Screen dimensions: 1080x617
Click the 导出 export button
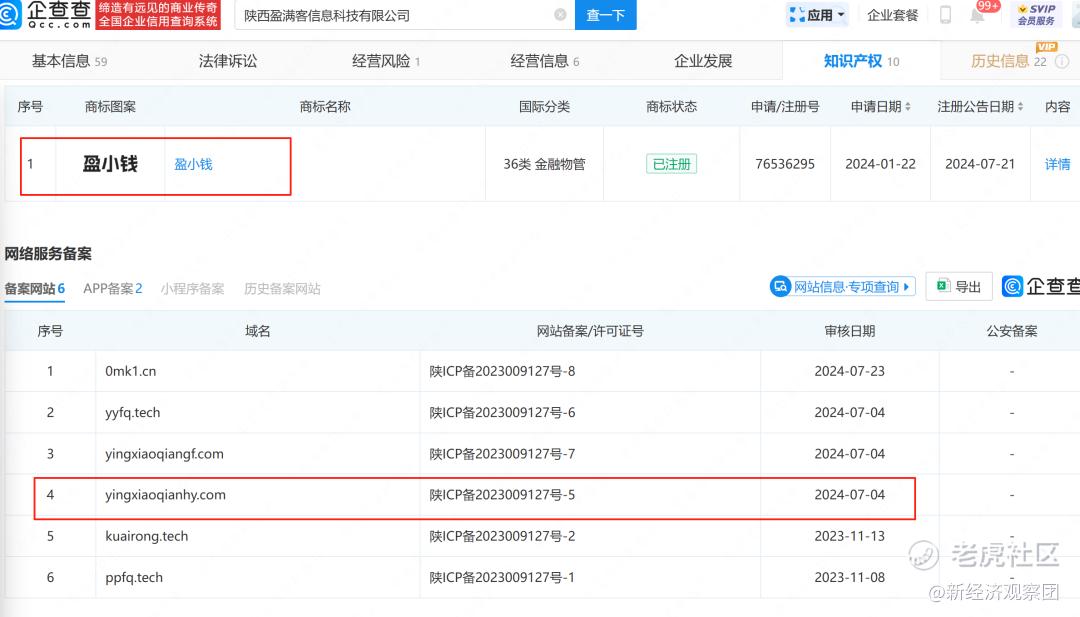(959, 286)
